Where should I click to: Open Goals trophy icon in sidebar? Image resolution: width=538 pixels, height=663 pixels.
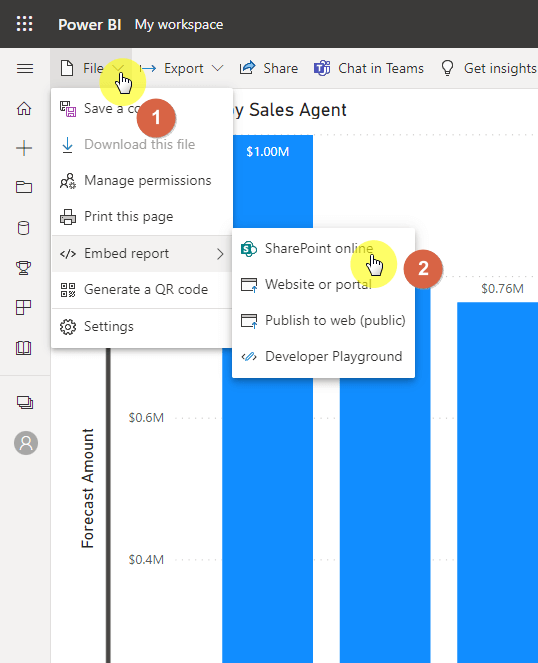point(24,268)
